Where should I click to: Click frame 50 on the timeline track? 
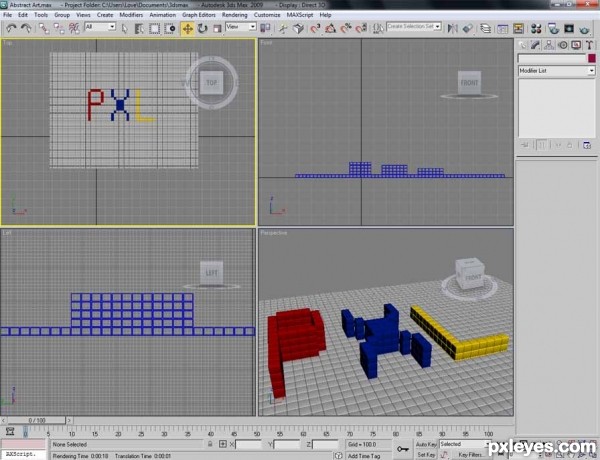coord(257,432)
